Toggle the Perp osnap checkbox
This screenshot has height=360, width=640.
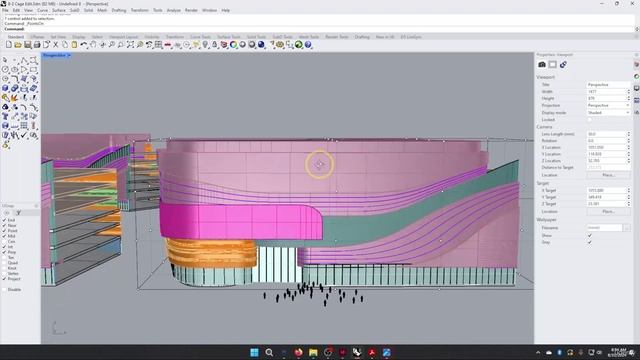(4, 252)
